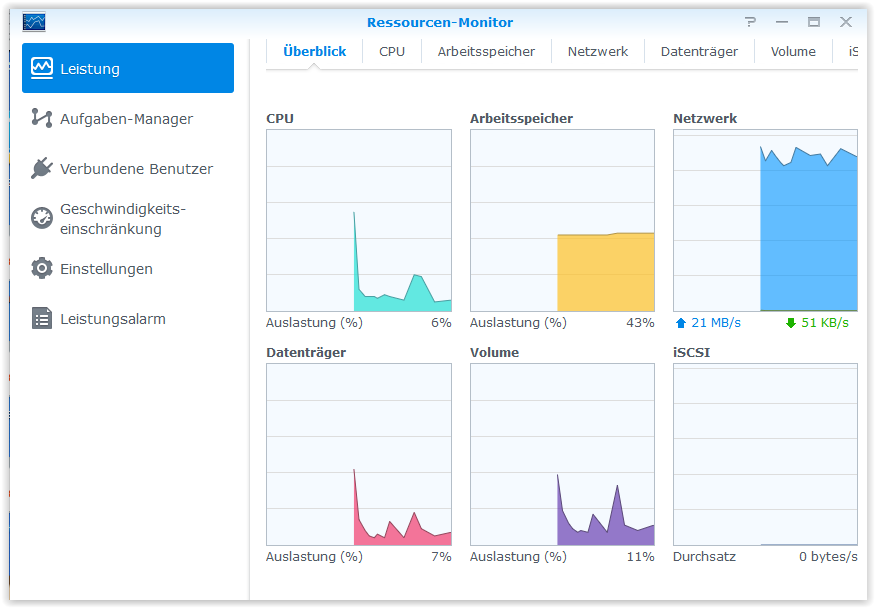The height and width of the screenshot is (608, 875).
Task: Switch to the CPU tab
Action: click(392, 51)
